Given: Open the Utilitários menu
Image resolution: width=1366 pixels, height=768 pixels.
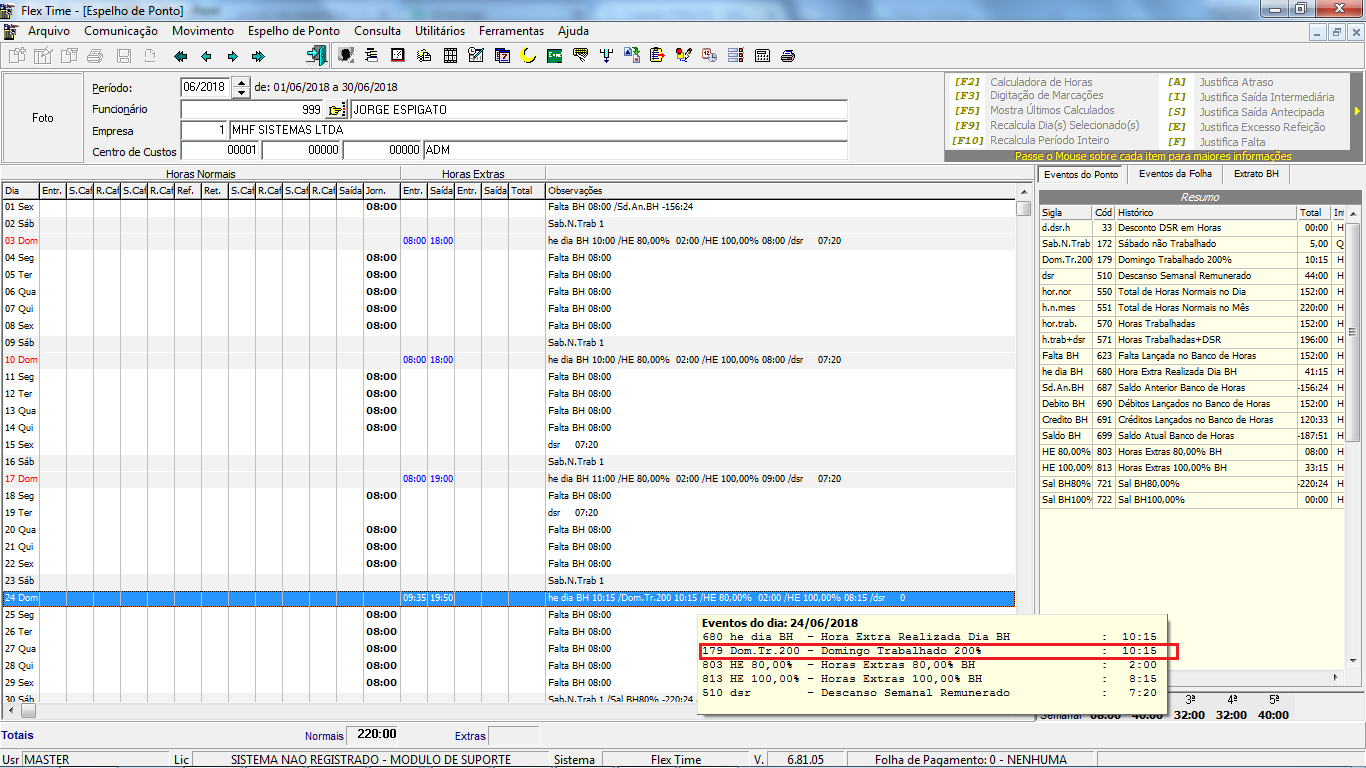Looking at the screenshot, I should (x=440, y=31).
